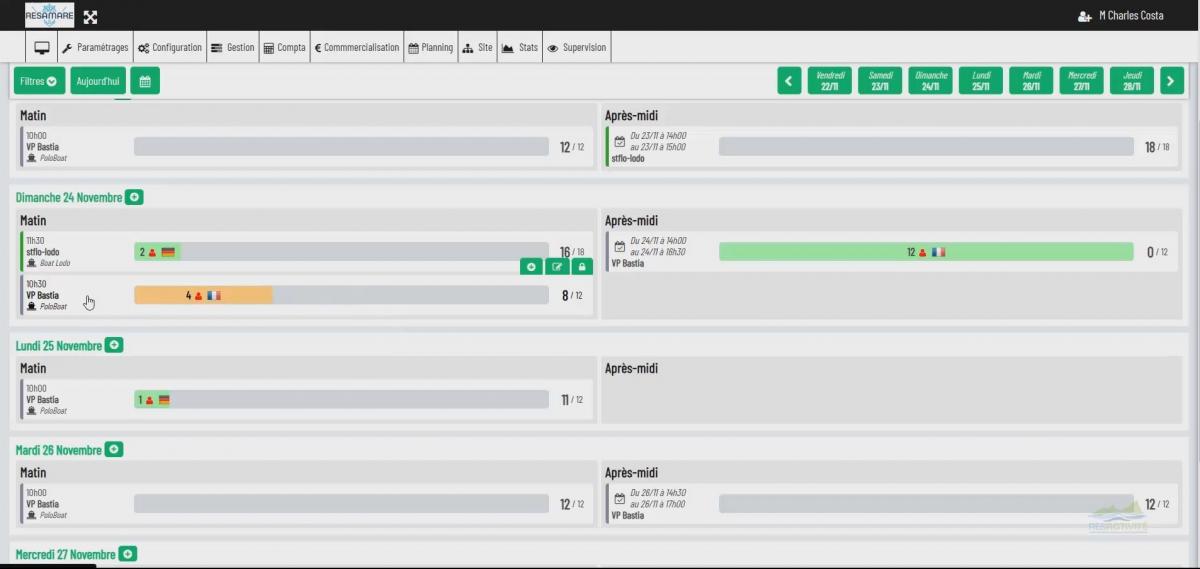This screenshot has width=1200, height=569.
Task: Open the top 10h00 VP Bastia PoloBoat row
Action: [306, 147]
